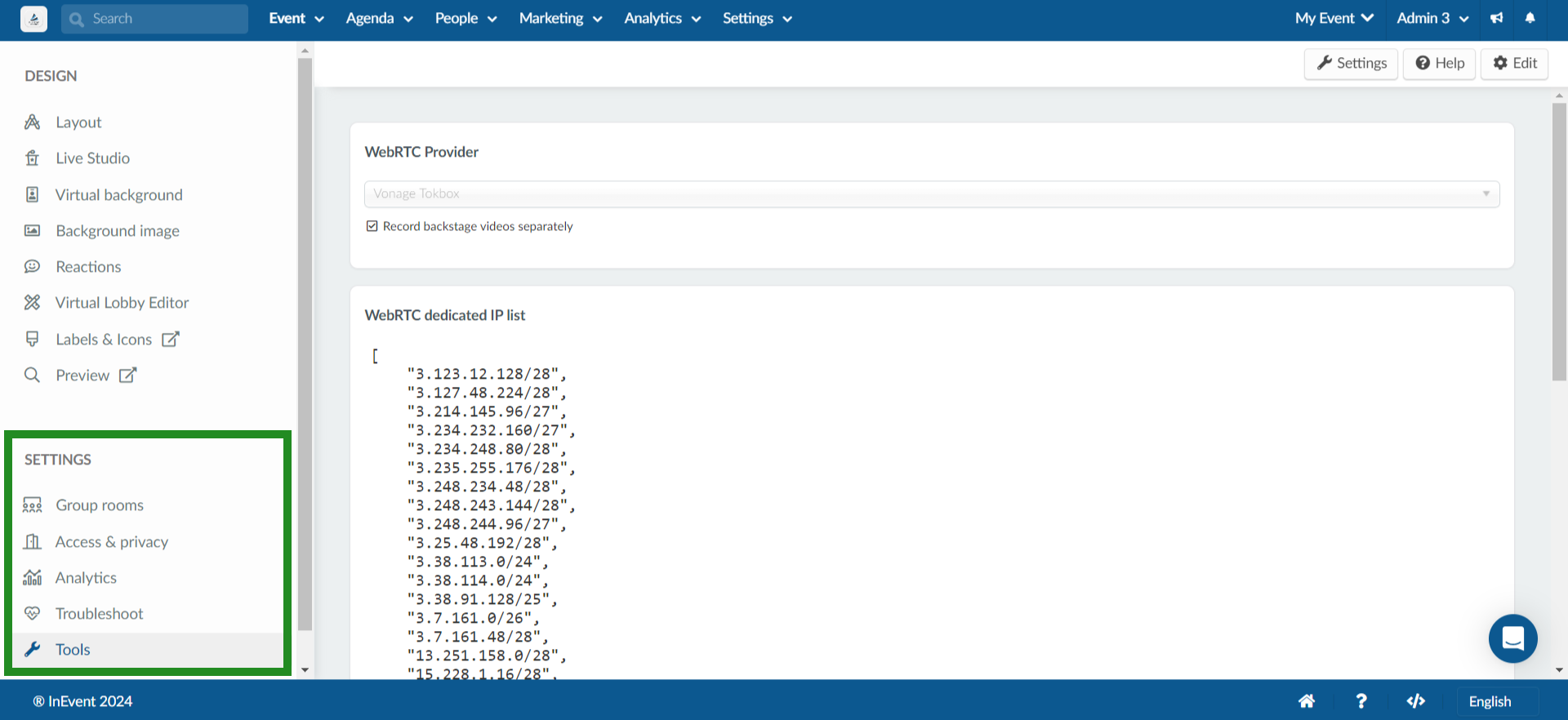
Task: Open Group rooms settings
Action: point(100,505)
